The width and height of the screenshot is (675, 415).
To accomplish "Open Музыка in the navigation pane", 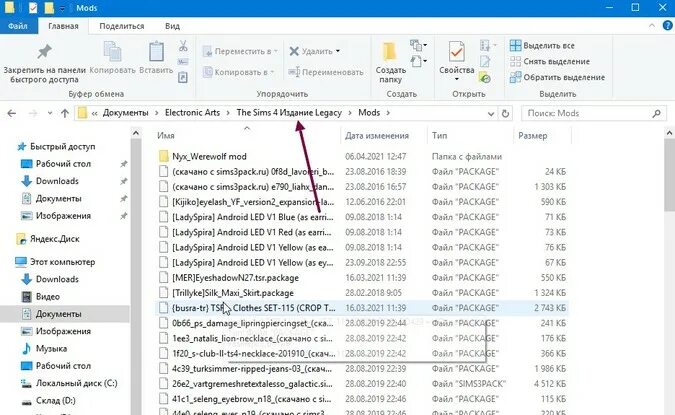I will pyautogui.click(x=51, y=348).
